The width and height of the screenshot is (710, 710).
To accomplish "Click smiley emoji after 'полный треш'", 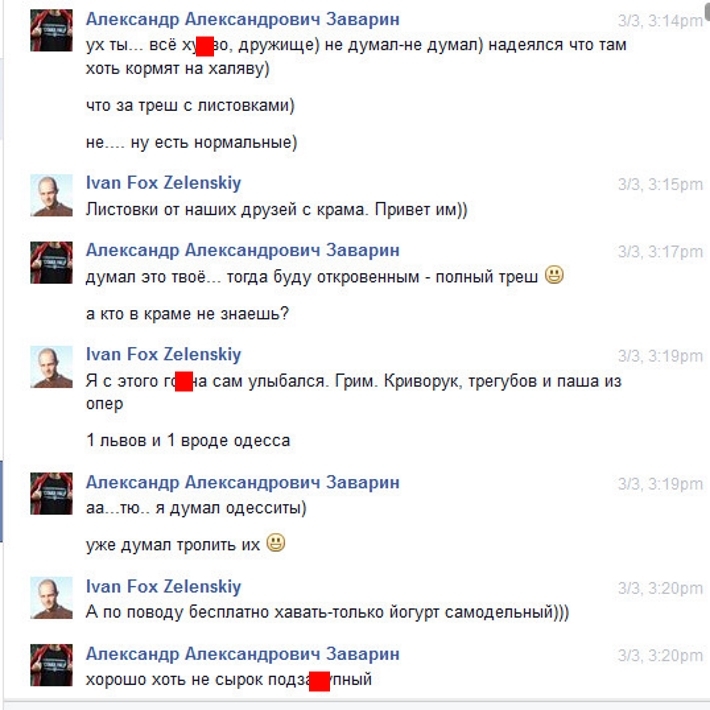I will (554, 275).
